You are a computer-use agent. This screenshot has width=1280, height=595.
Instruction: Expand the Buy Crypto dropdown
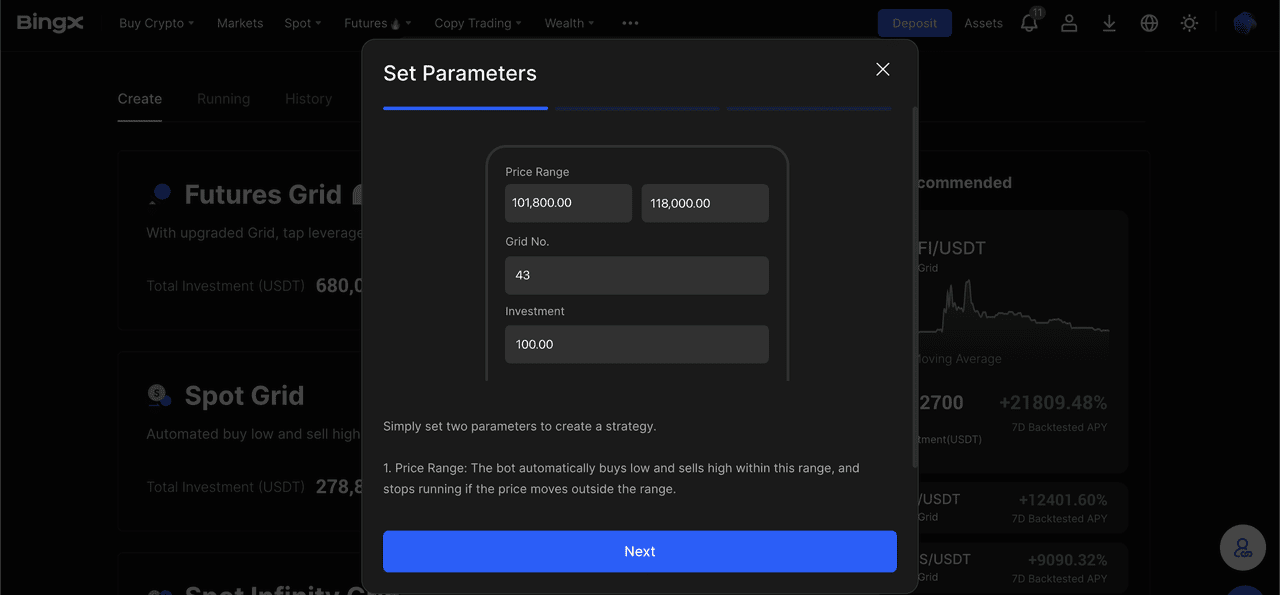[156, 23]
